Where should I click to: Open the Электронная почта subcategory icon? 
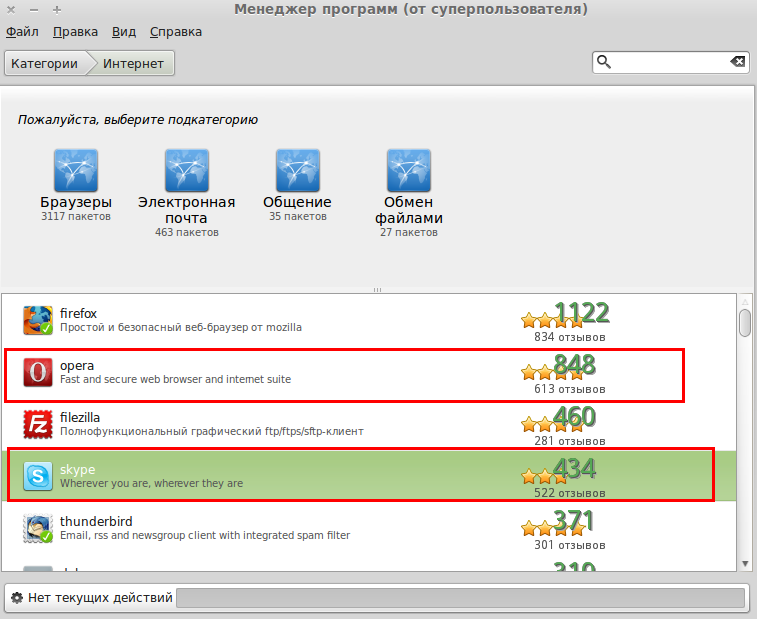(187, 170)
